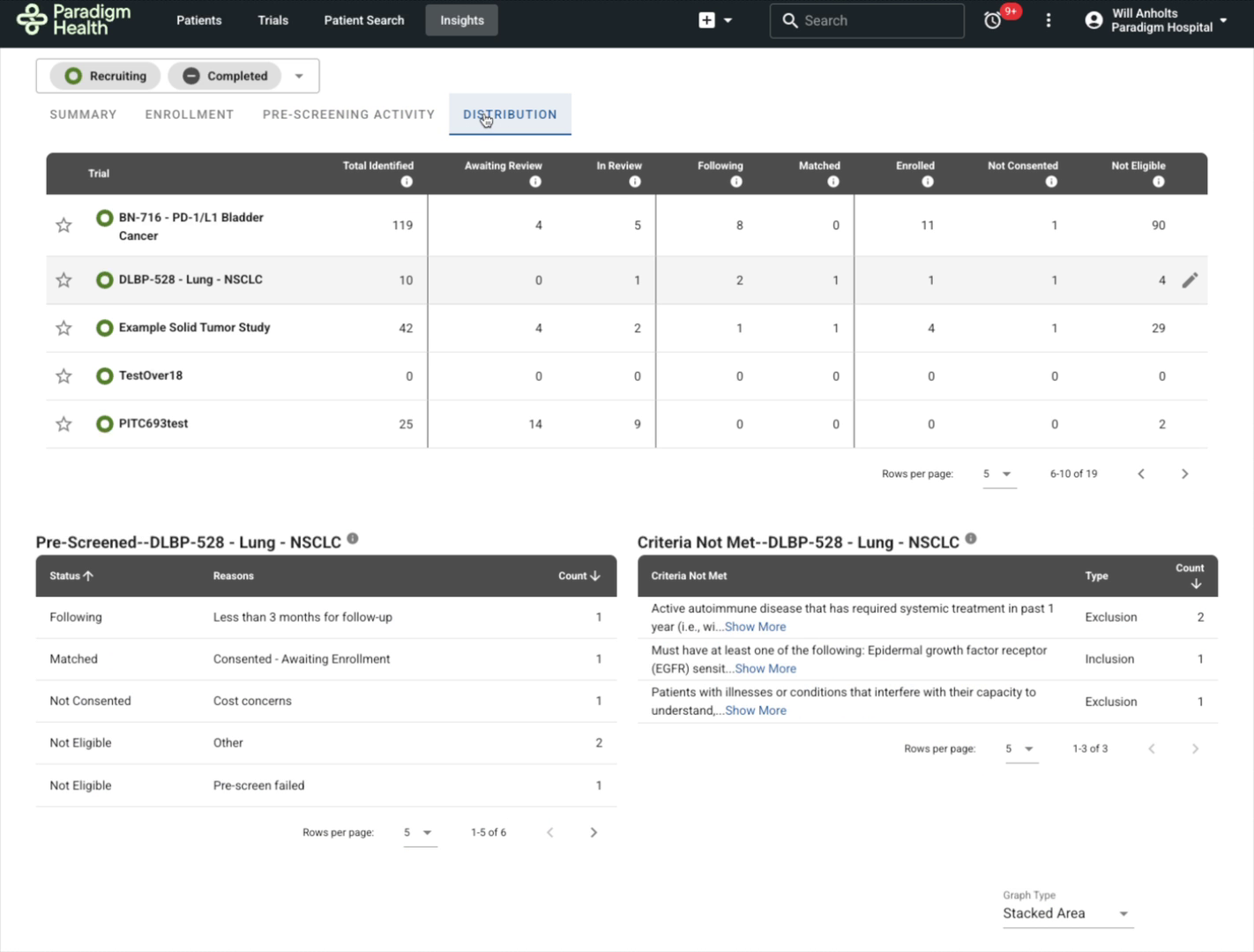Sort Criteria Not Met by Count

pyautogui.click(x=1190, y=576)
